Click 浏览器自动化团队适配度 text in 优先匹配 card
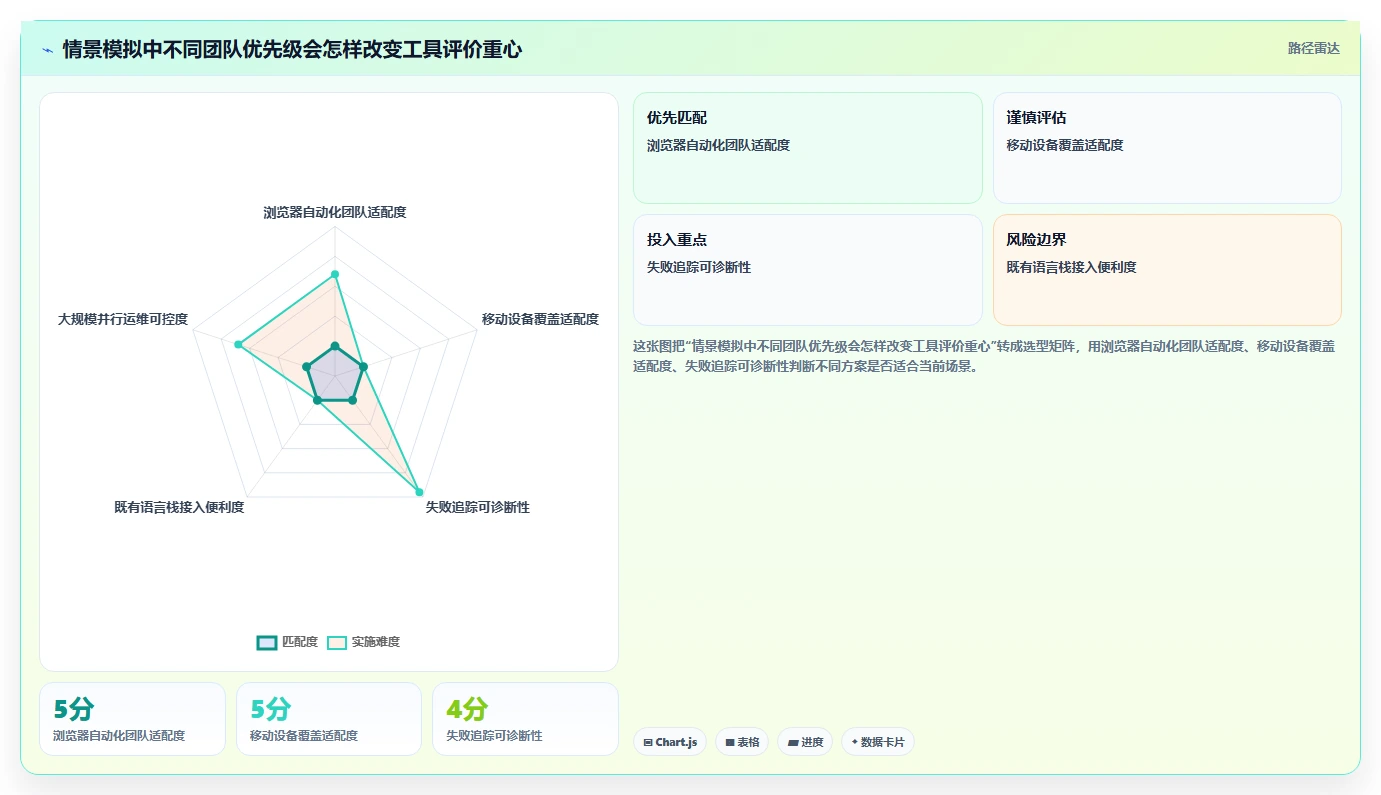 click(x=718, y=145)
